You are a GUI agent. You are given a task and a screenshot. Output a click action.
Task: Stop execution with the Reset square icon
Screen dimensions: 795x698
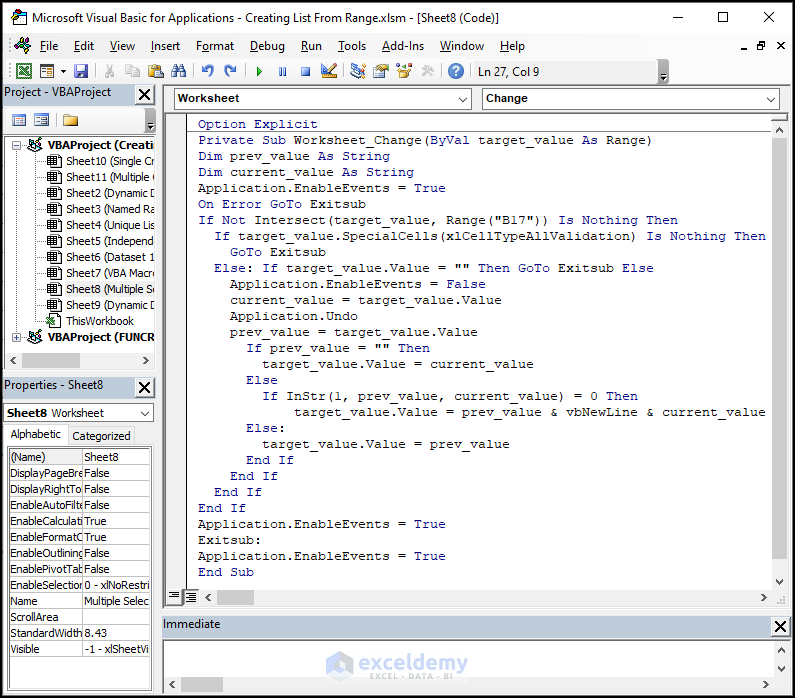pyautogui.click(x=305, y=71)
